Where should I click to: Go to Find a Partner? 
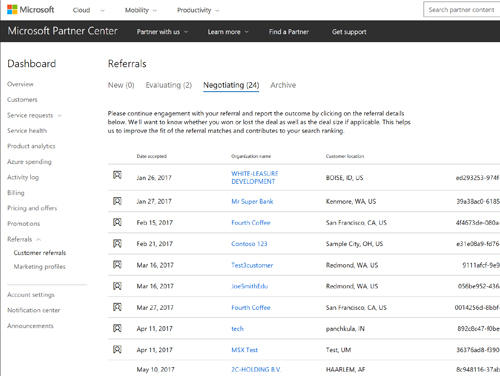click(x=289, y=32)
